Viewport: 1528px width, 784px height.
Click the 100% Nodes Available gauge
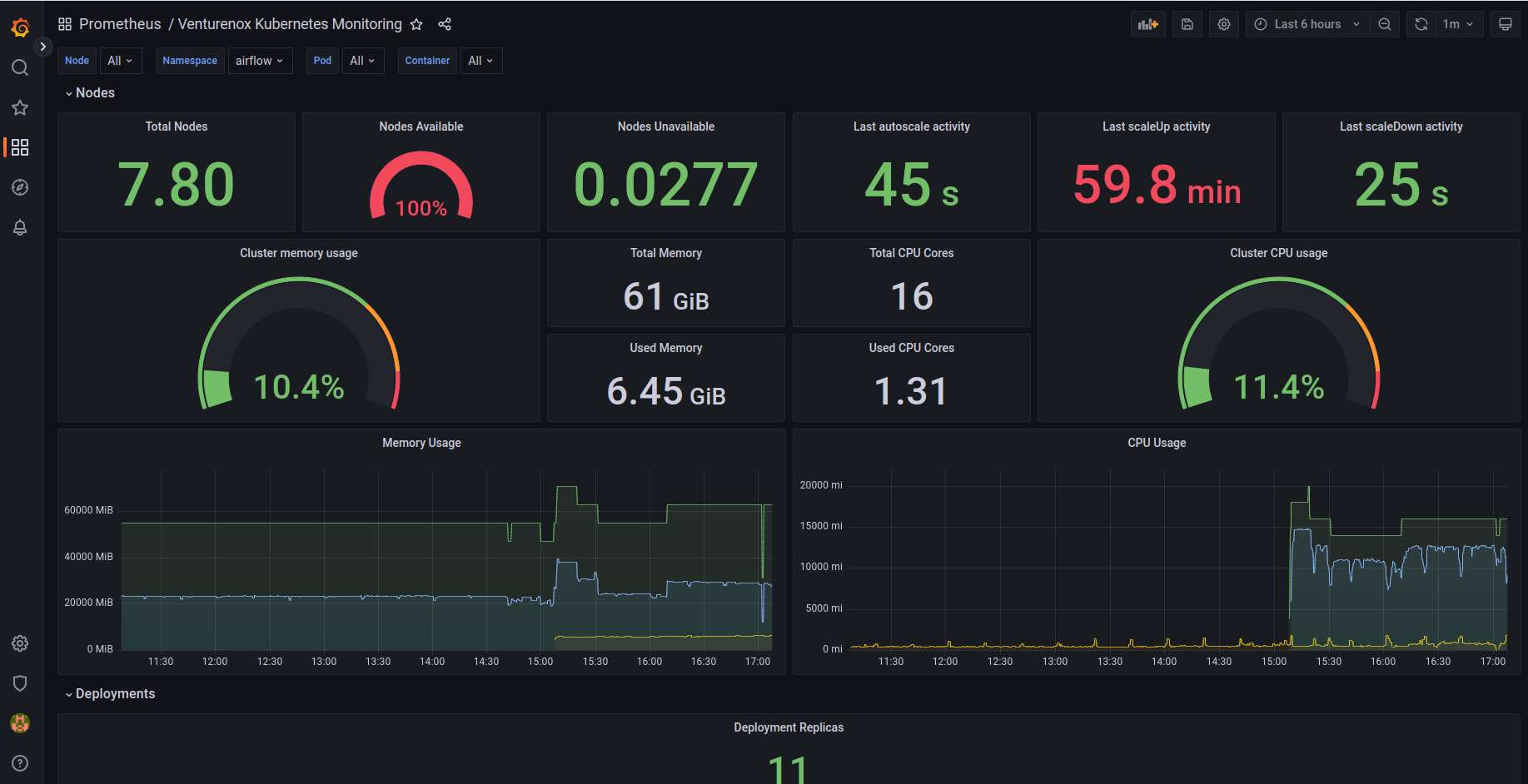pyautogui.click(x=421, y=186)
